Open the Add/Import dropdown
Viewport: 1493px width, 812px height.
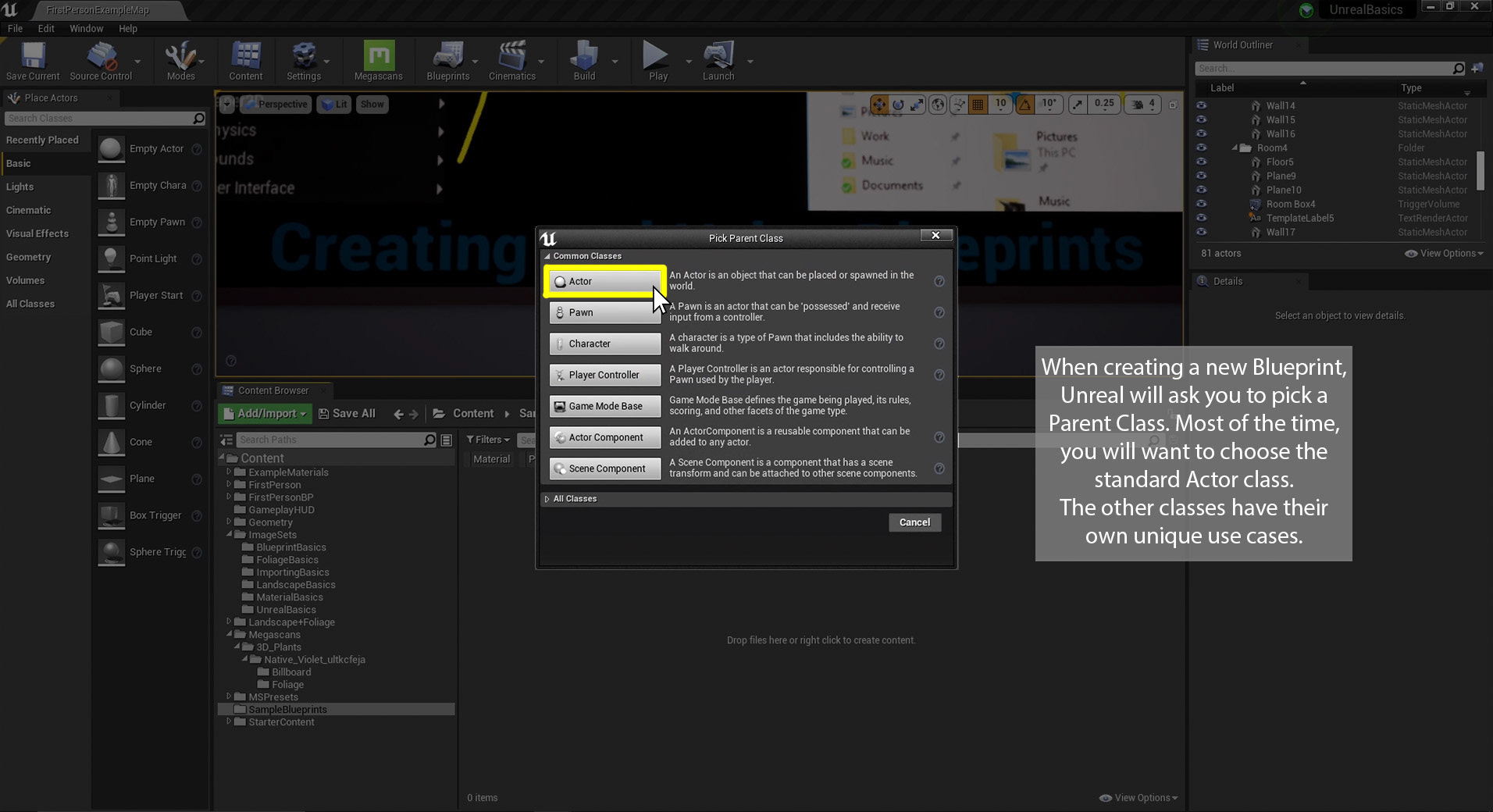tap(265, 414)
